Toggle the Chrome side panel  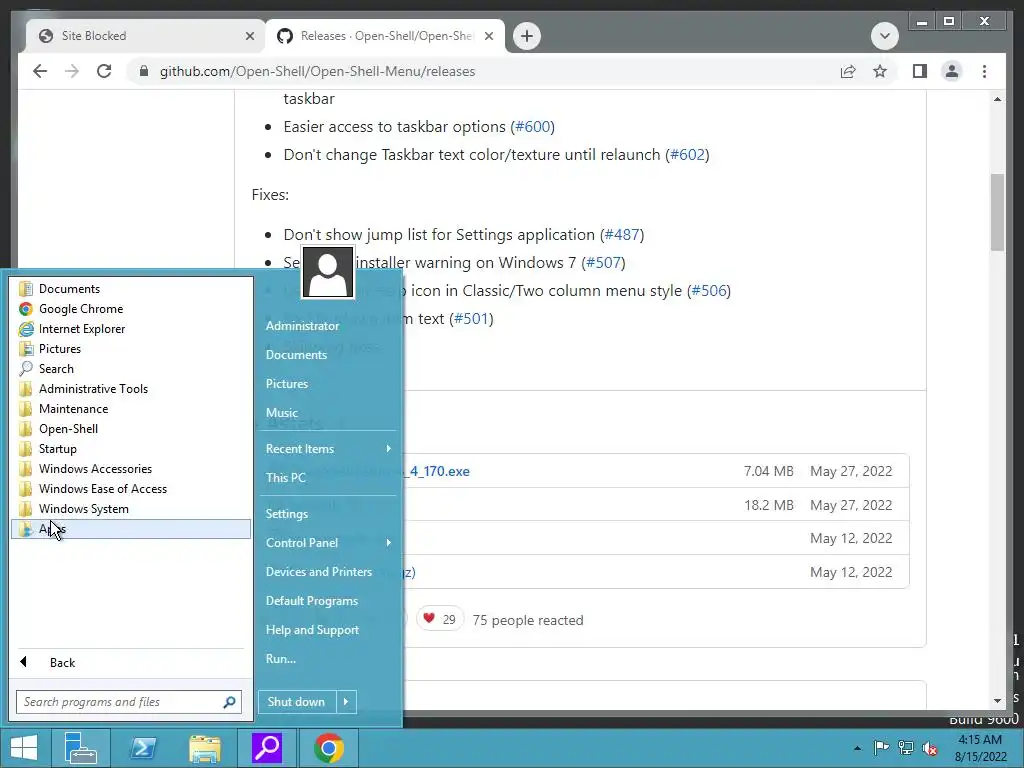[x=920, y=71]
